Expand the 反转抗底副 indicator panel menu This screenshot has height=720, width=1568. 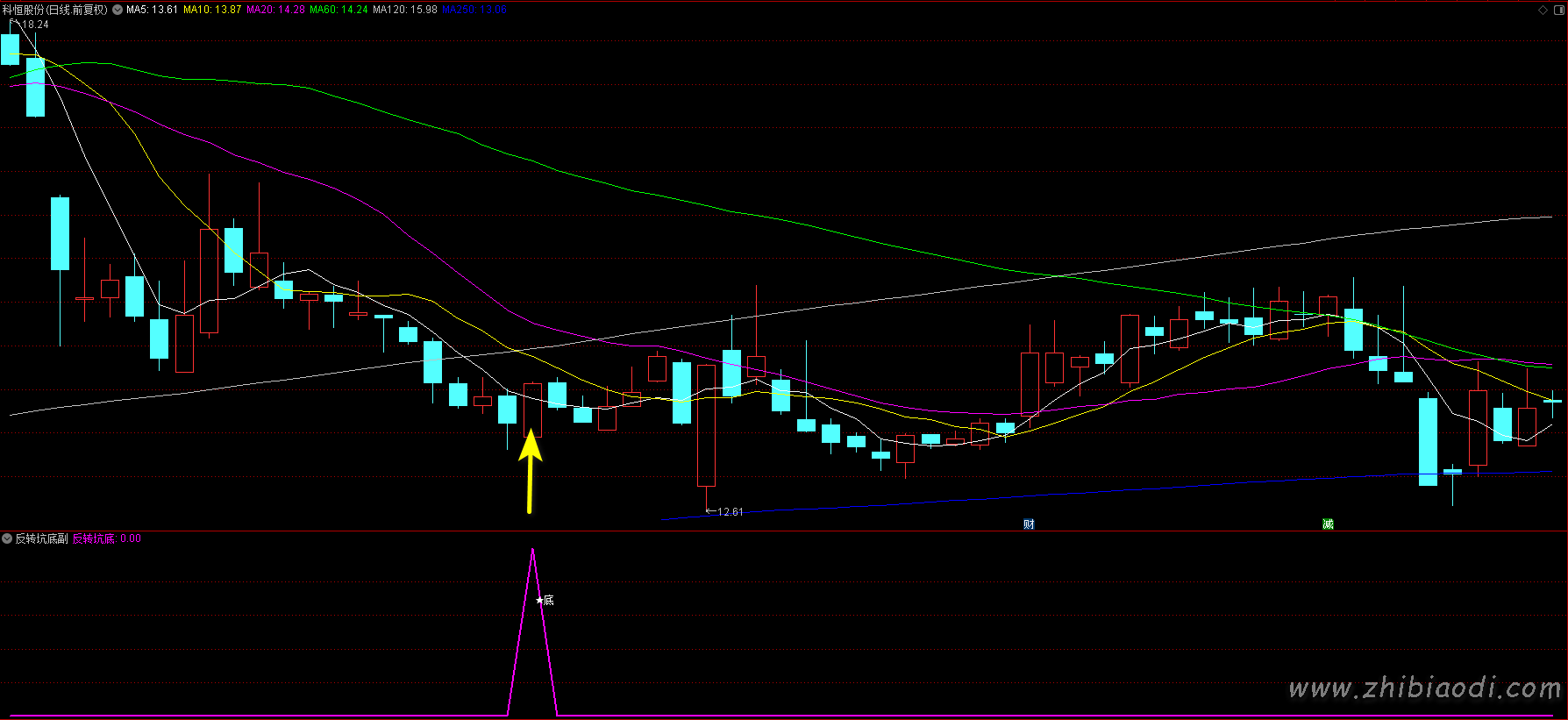pos(7,538)
